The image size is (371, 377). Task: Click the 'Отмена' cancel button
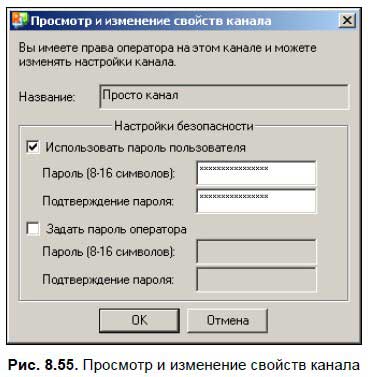[x=227, y=320]
